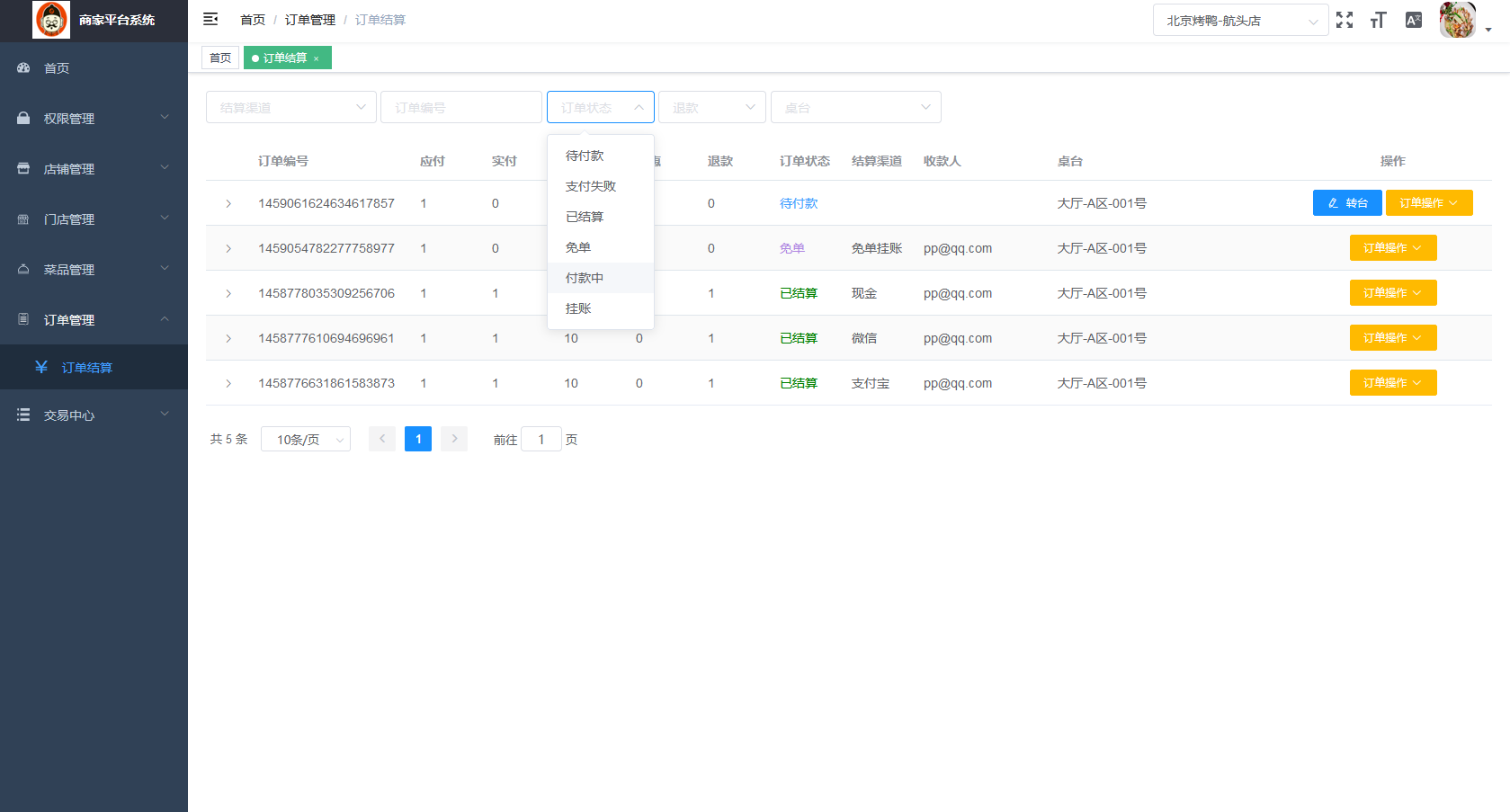This screenshot has height=812, width=1510.
Task: Open the 退款 filter dropdown
Action: (x=712, y=107)
